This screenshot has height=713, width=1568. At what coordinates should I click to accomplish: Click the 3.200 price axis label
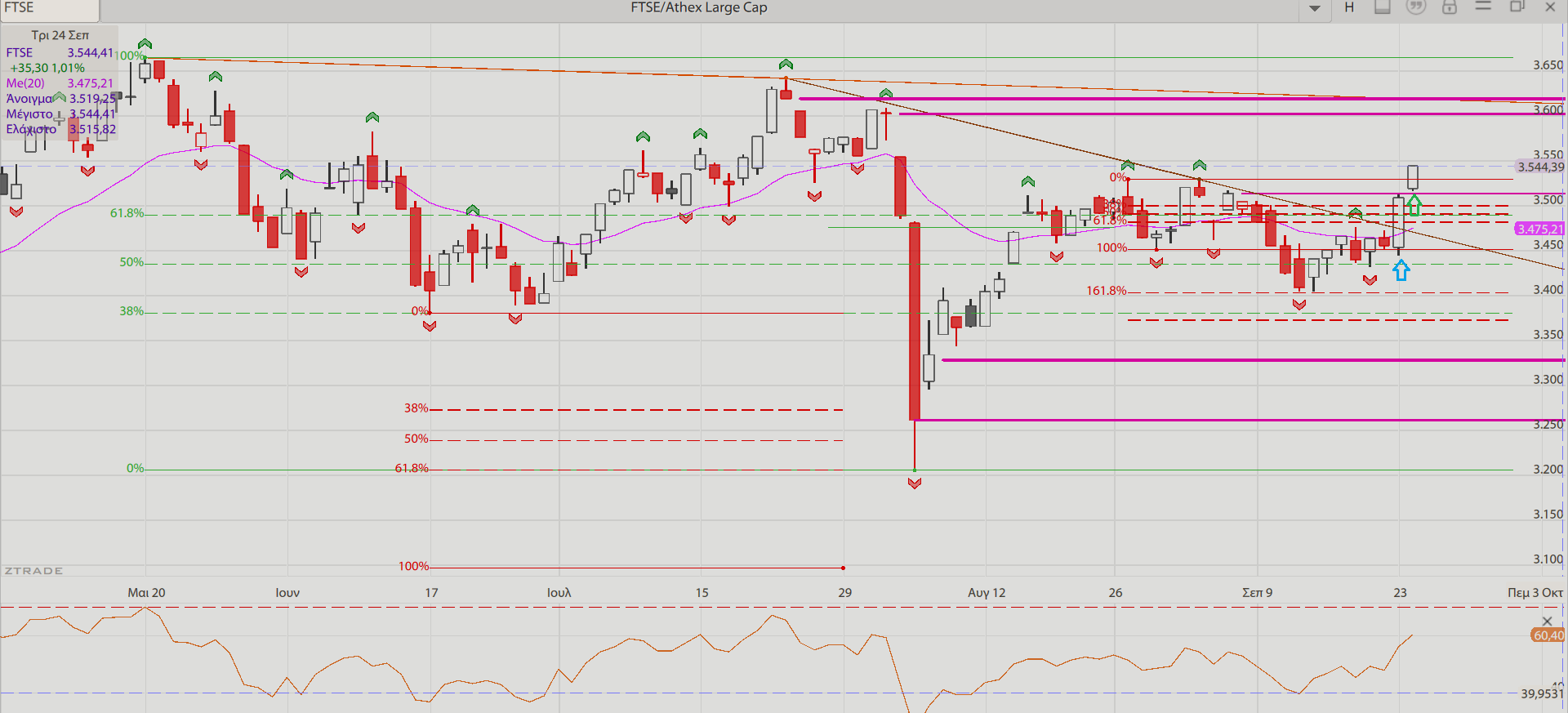1548,469
